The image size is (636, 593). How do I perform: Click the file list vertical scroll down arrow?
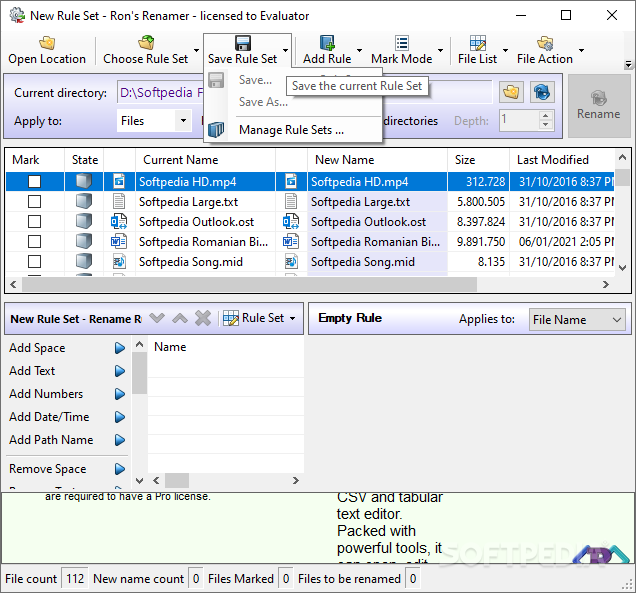tap(623, 268)
